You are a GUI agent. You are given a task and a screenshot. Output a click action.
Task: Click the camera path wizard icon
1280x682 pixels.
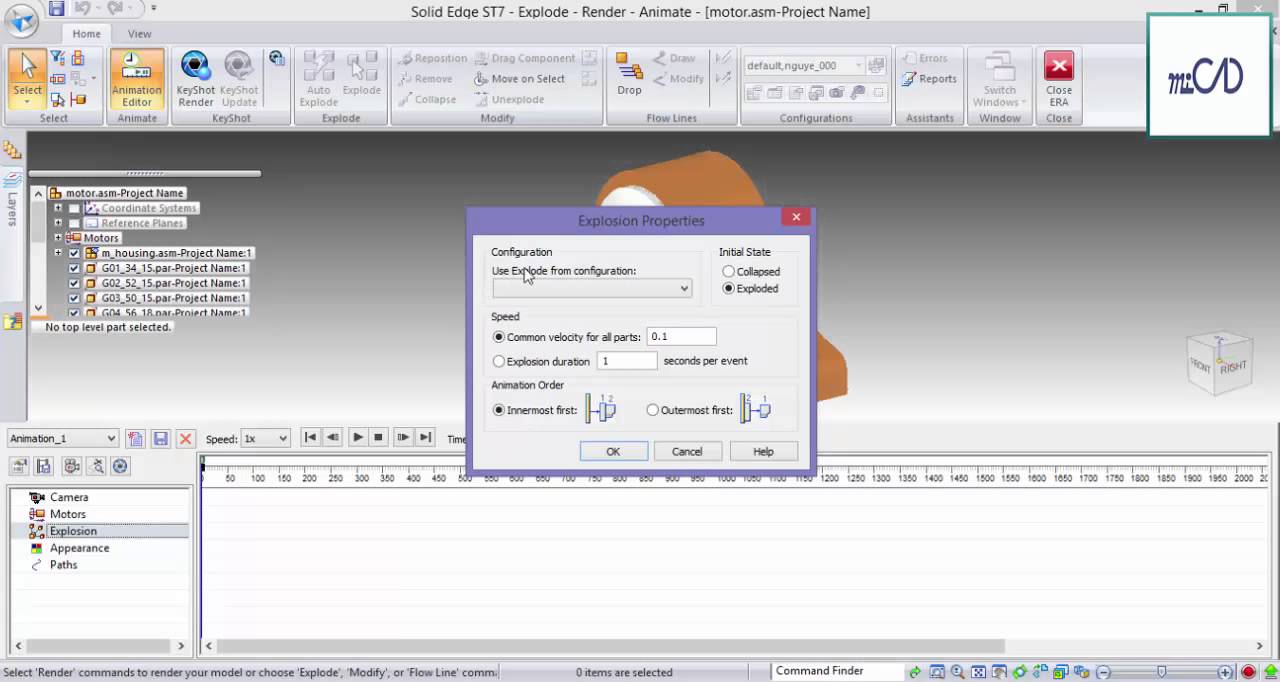[71, 466]
